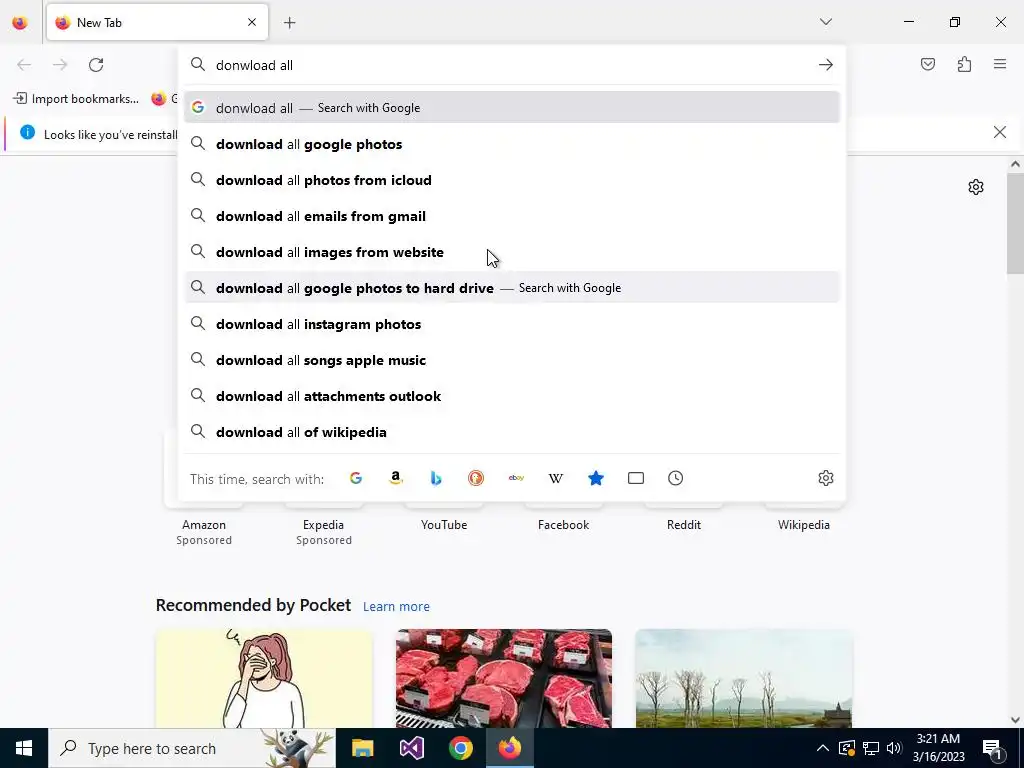Pick suggestion download all attachments outlook
Viewport: 1024px width, 768px height.
coord(512,396)
